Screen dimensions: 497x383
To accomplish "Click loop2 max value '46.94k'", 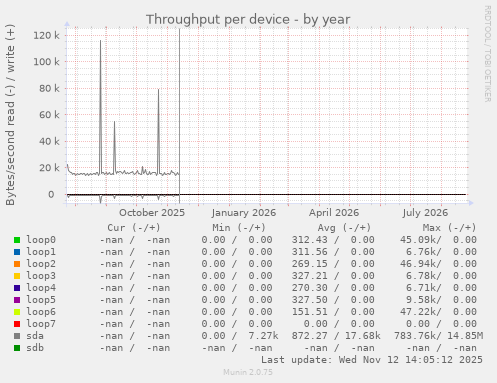I will tap(421, 264).
